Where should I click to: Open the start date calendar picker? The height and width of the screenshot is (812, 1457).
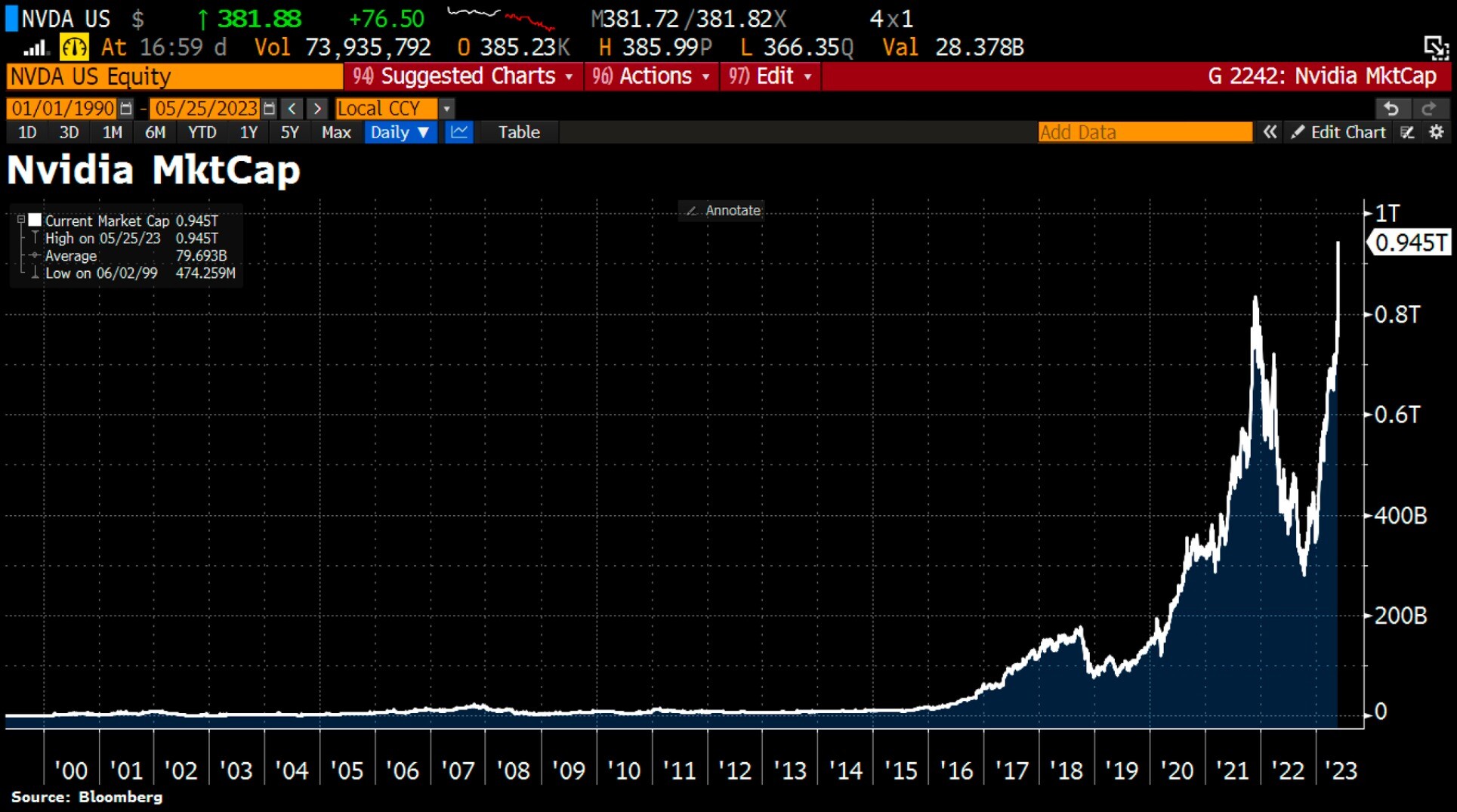pos(126,109)
